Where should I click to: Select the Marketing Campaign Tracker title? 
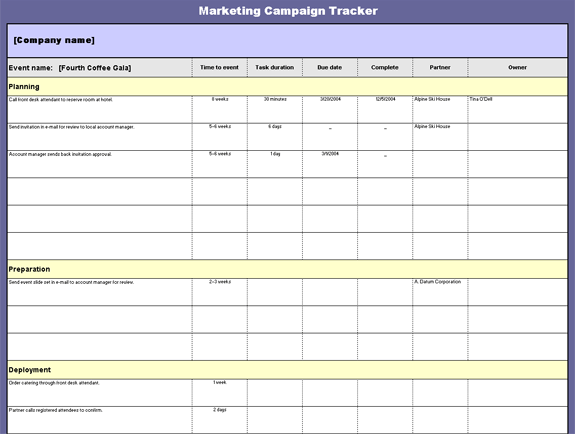click(288, 11)
